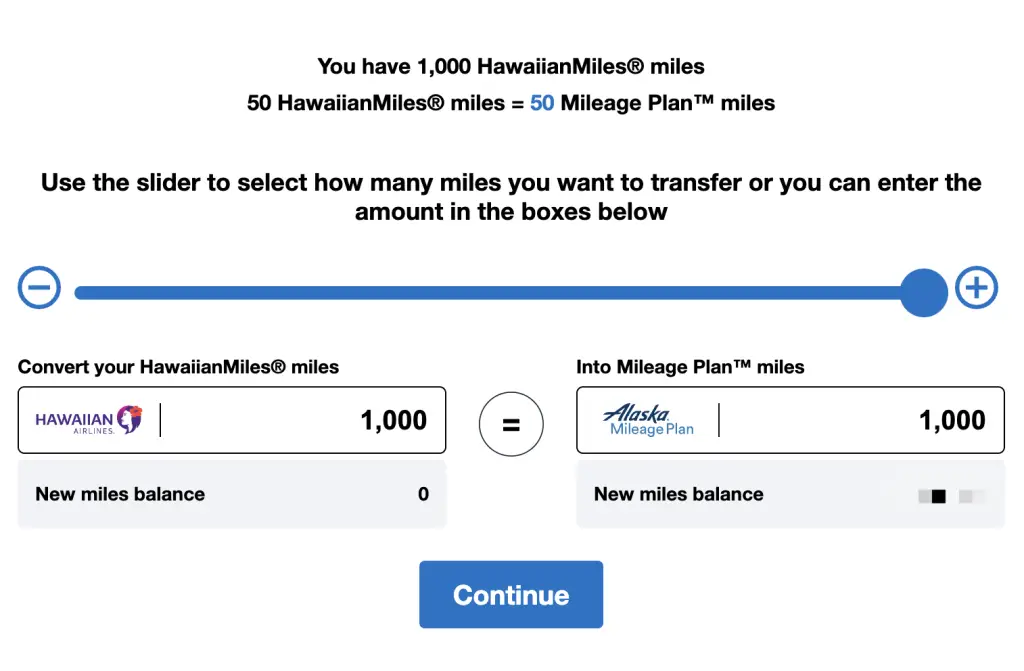Click the "Into Mileage Plan™ miles" label
The image size is (1024, 671).
(x=690, y=367)
